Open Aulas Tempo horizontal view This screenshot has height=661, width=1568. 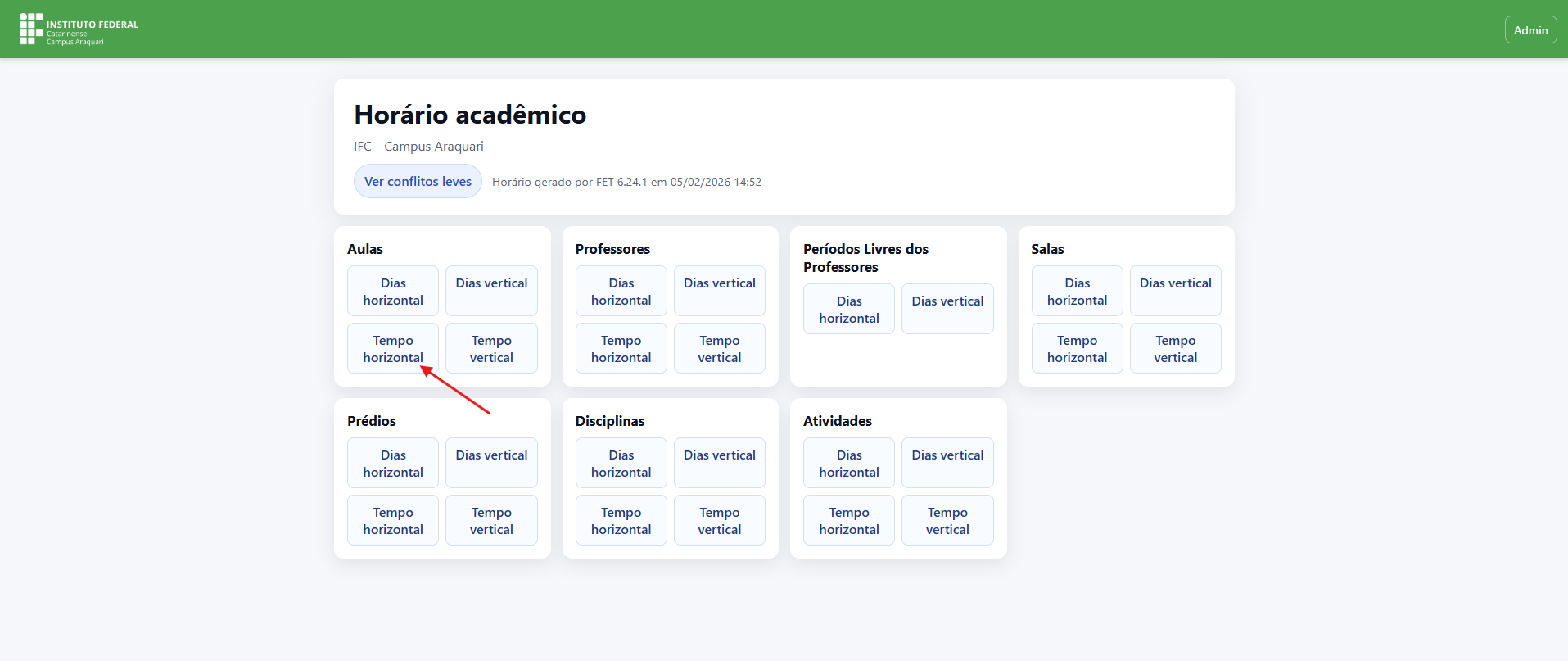click(x=393, y=348)
